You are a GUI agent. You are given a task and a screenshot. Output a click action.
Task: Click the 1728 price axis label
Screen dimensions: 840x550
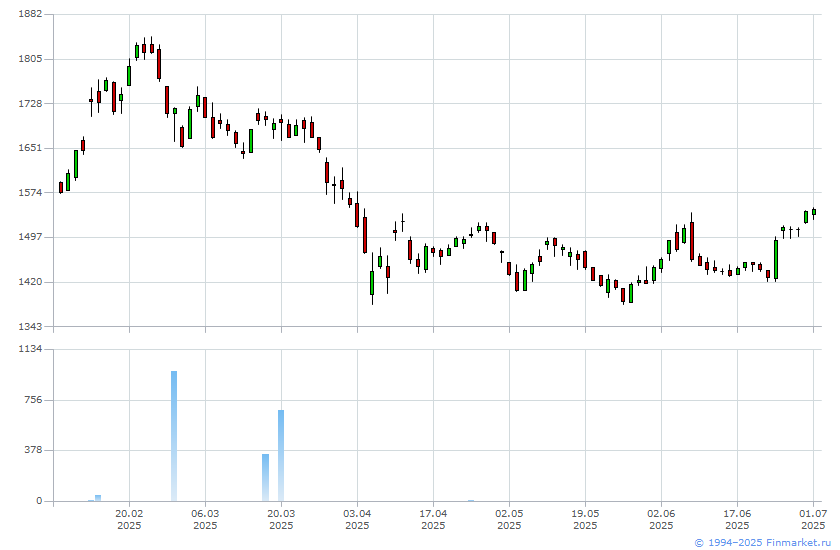pyautogui.click(x=30, y=103)
